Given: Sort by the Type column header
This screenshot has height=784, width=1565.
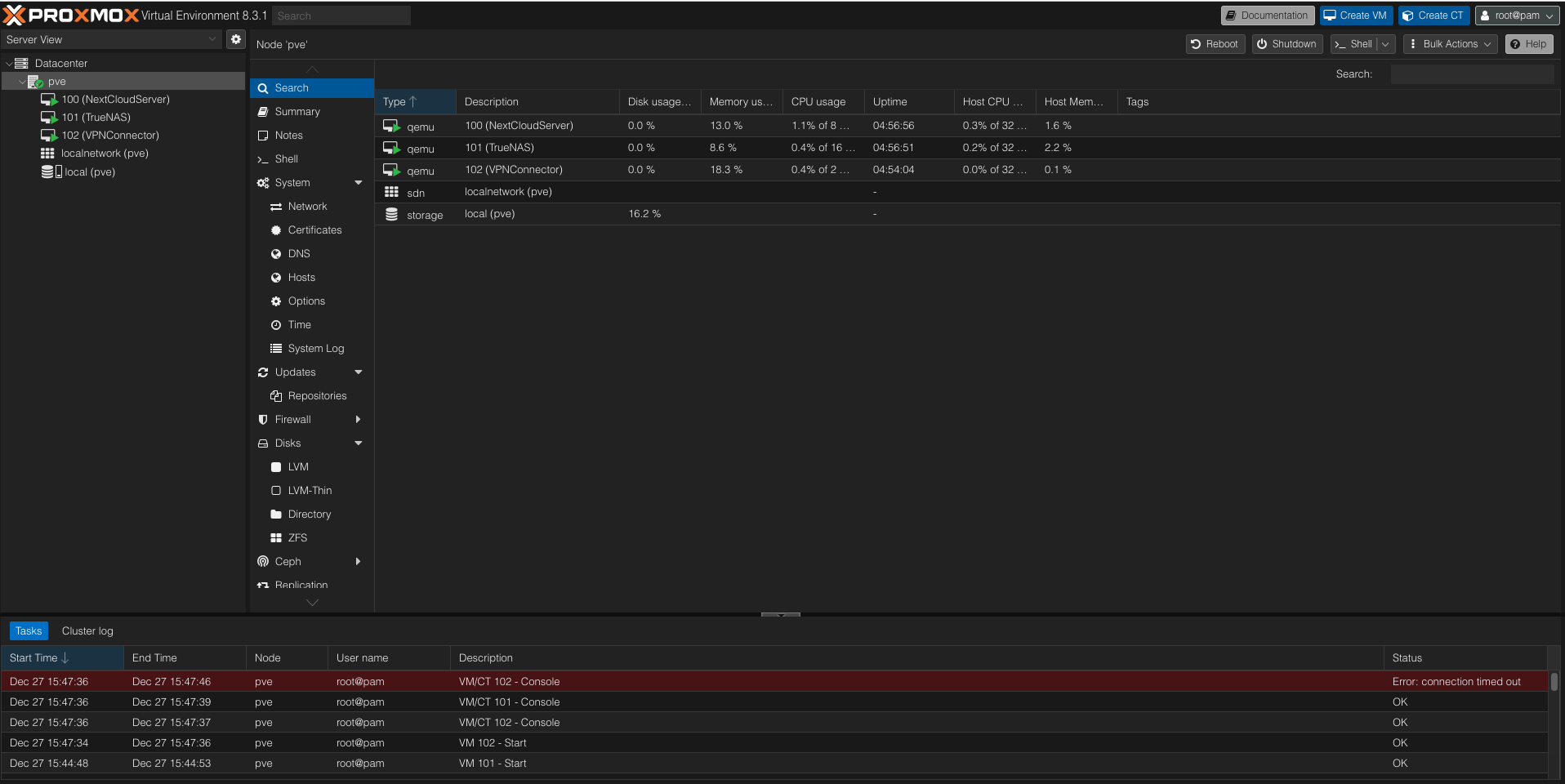Looking at the screenshot, I should click(x=415, y=102).
